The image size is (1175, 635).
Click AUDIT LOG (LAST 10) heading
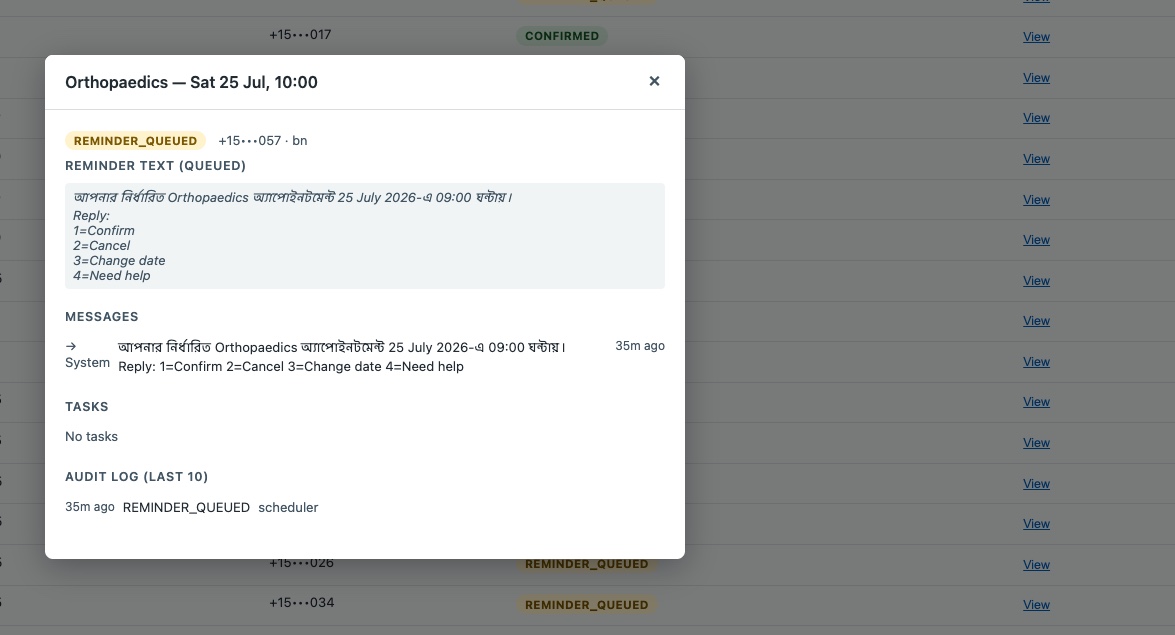[136, 477]
